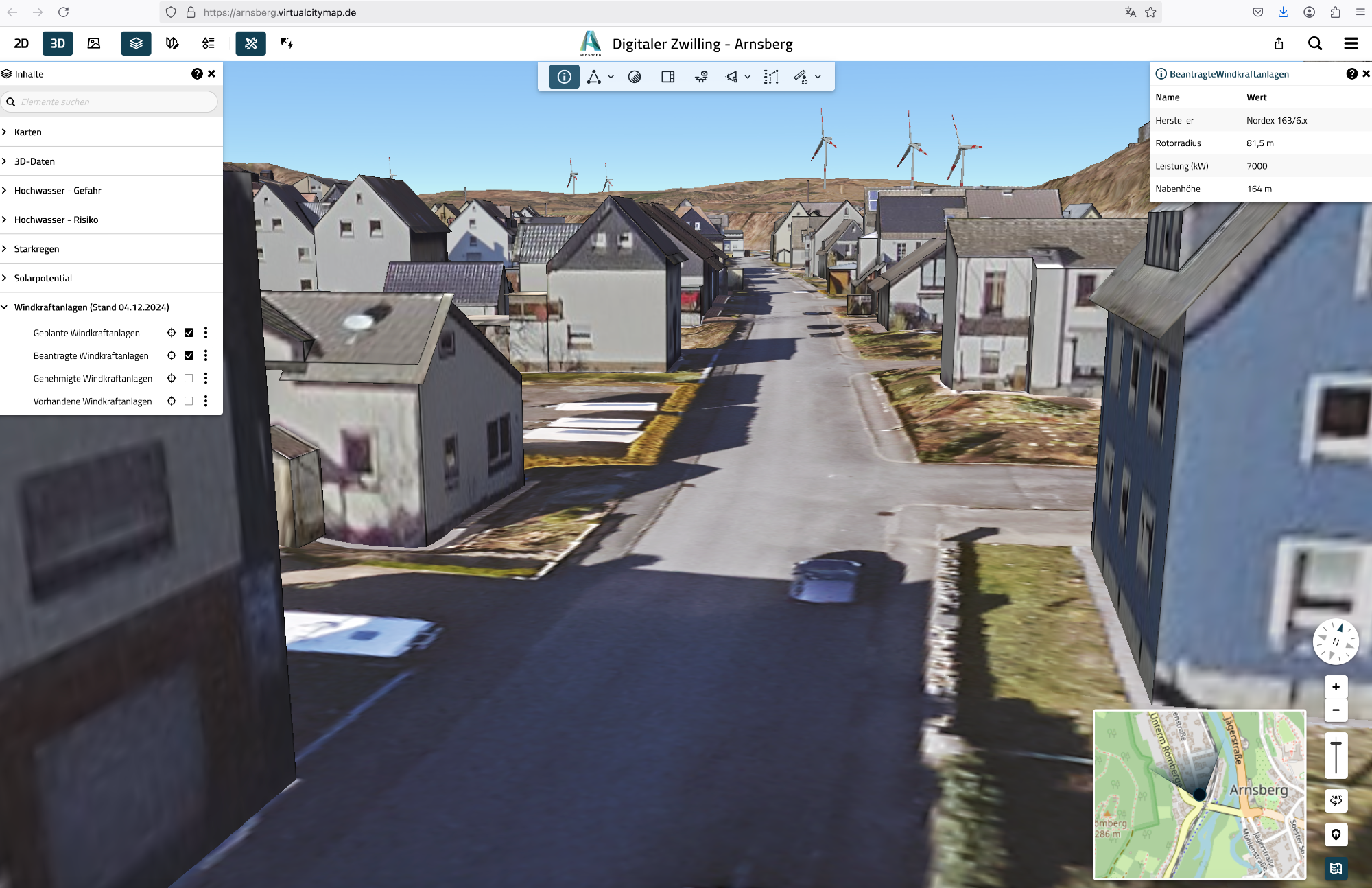Switch to the 2D view mode
1372x888 pixels.
(x=21, y=43)
